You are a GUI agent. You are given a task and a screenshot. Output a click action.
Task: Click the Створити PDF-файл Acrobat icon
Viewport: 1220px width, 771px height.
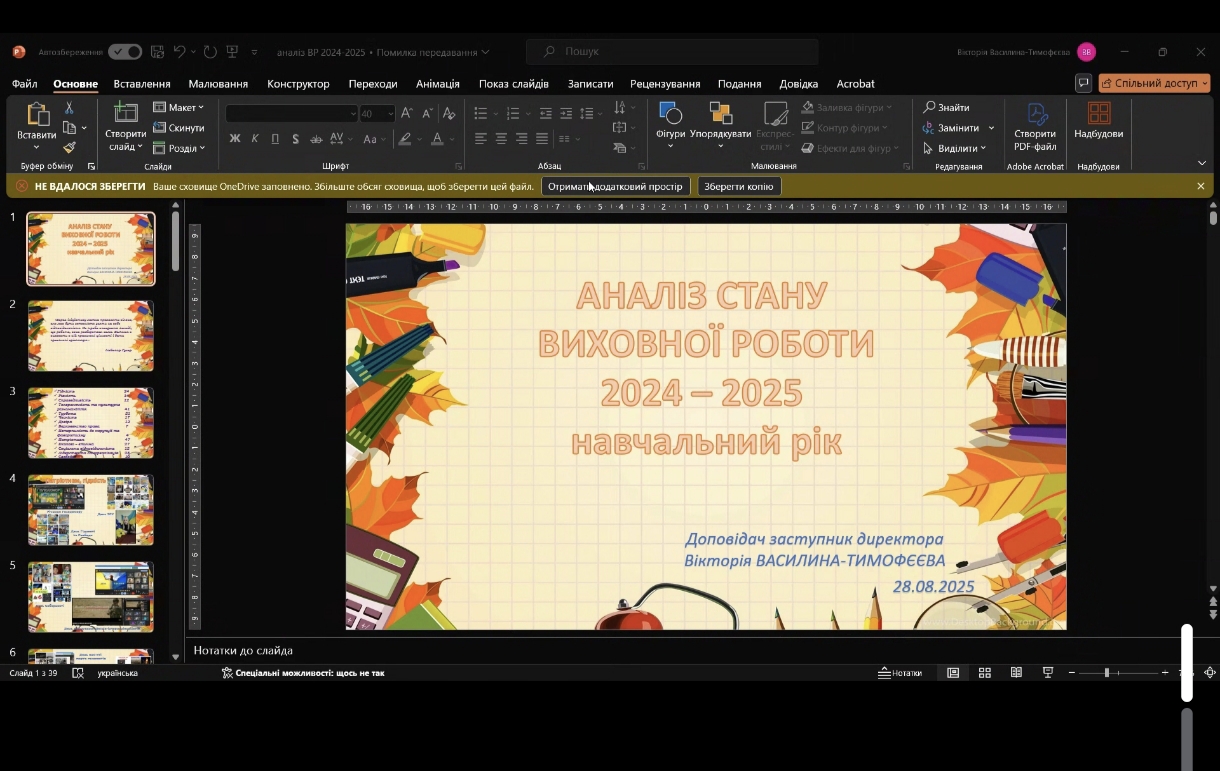click(x=1035, y=115)
